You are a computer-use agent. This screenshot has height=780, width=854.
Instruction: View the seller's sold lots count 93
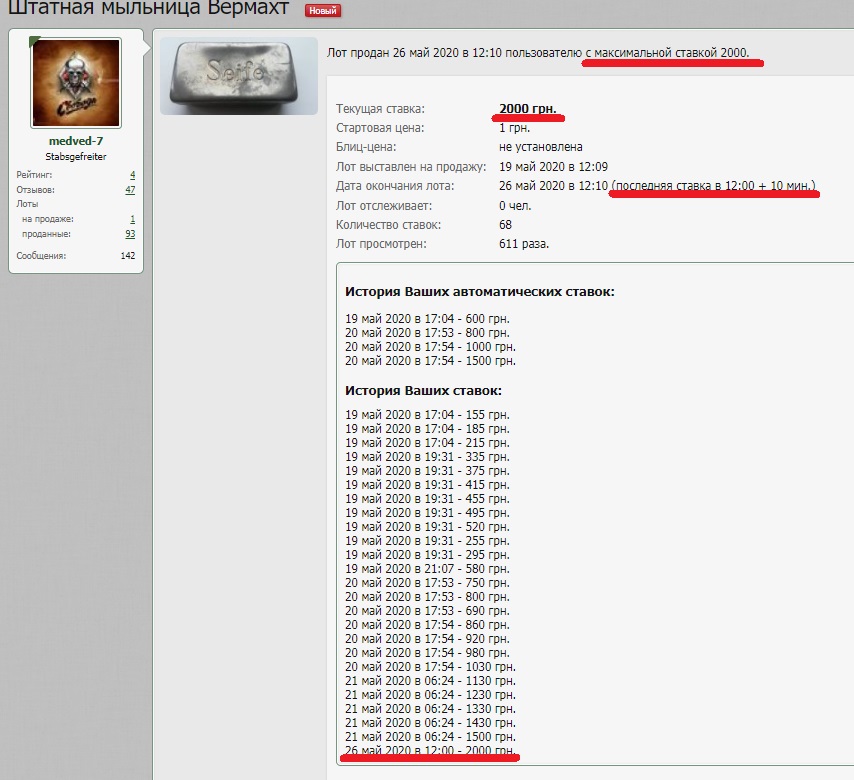coord(130,234)
